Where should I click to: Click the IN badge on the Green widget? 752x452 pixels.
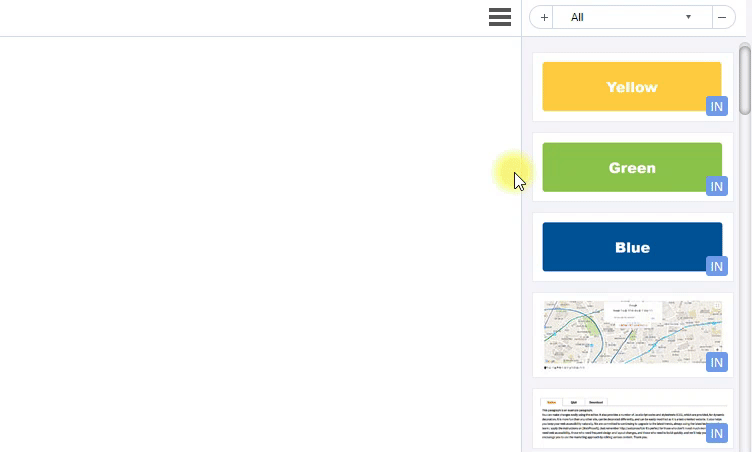click(x=716, y=186)
